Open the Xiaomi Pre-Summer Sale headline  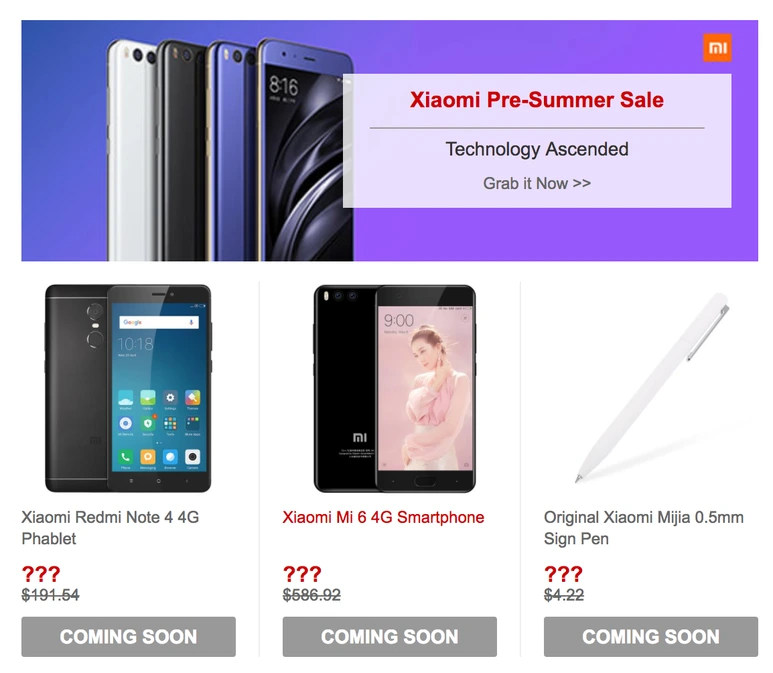(536, 100)
